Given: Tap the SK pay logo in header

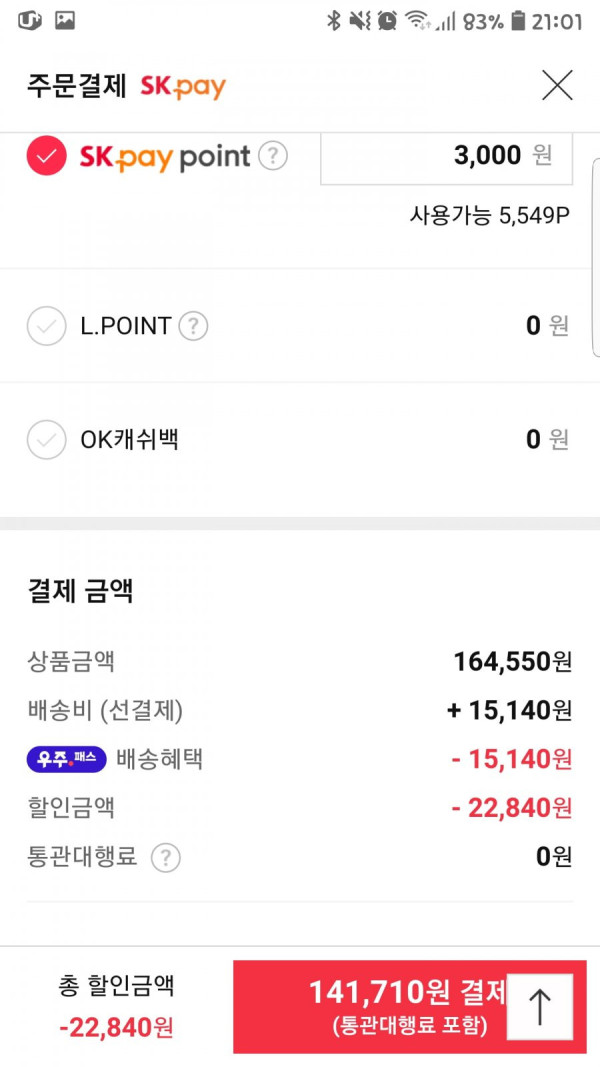Looking at the screenshot, I should (x=183, y=86).
